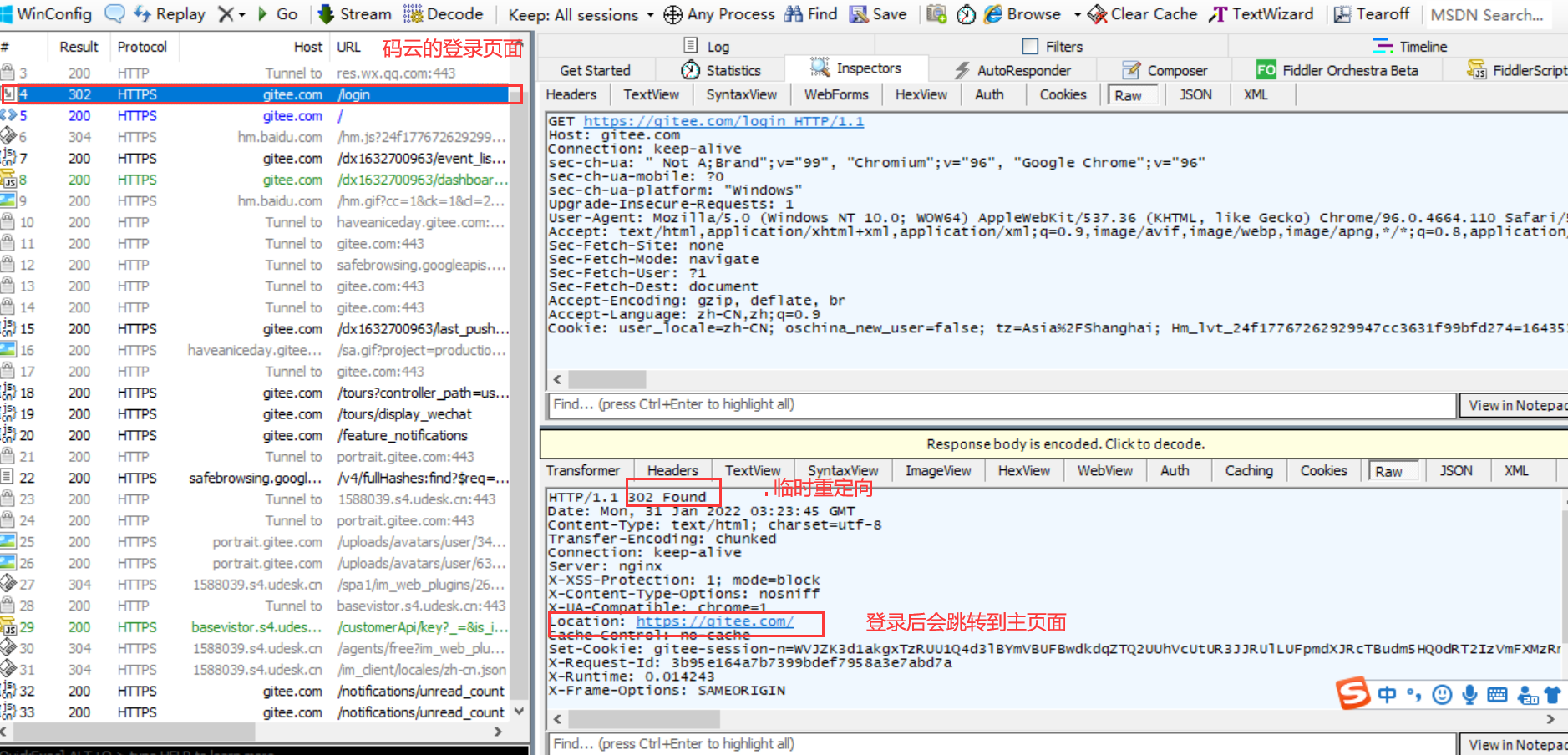
Task: Click the Sogou emoji face icon
Action: tap(1442, 694)
